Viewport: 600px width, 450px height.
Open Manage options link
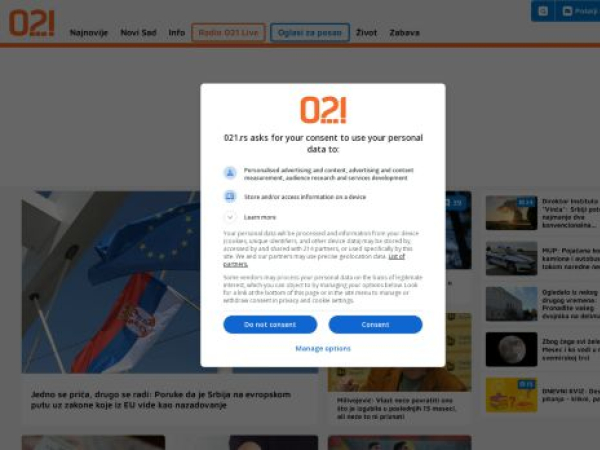click(323, 349)
